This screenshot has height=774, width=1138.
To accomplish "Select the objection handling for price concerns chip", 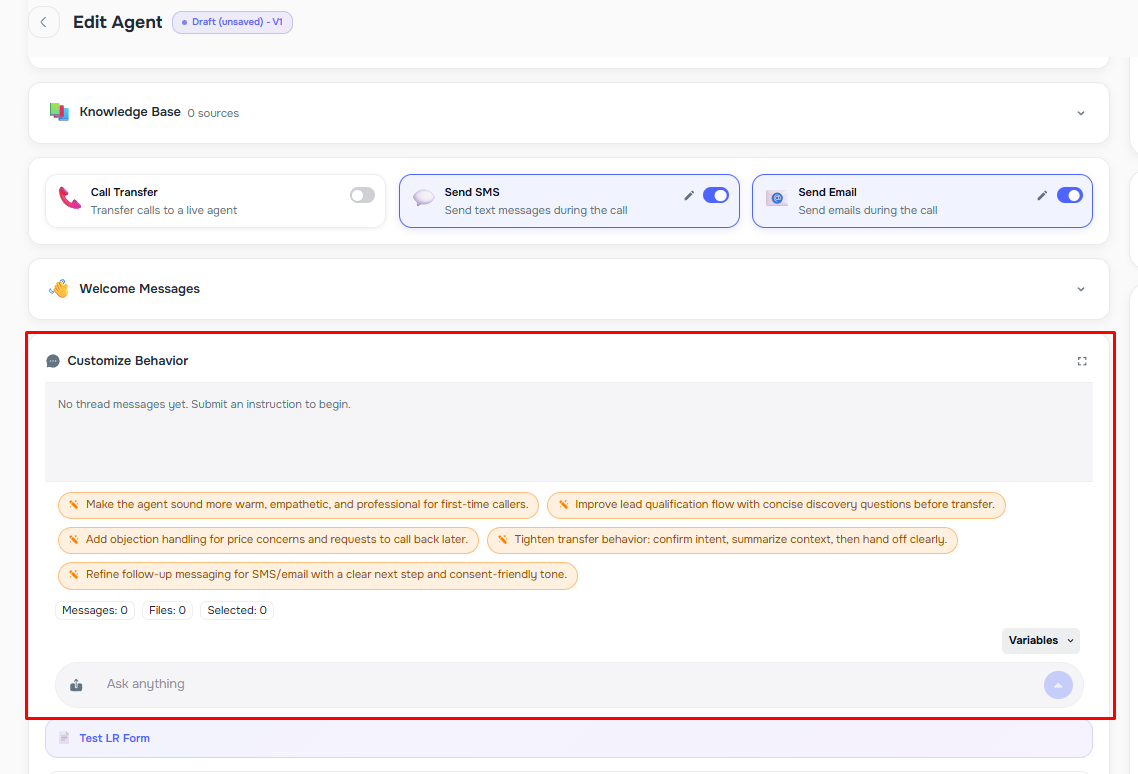I will 268,540.
